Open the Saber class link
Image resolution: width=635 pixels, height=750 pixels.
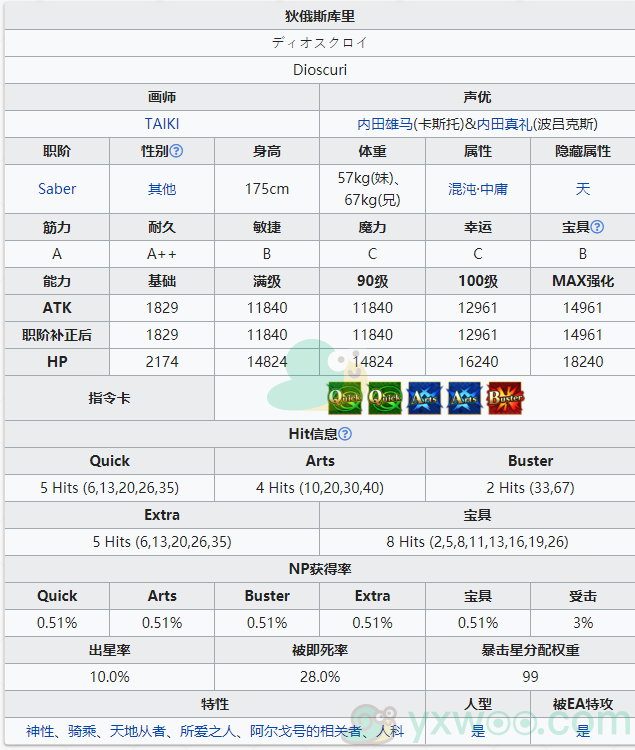(57, 189)
